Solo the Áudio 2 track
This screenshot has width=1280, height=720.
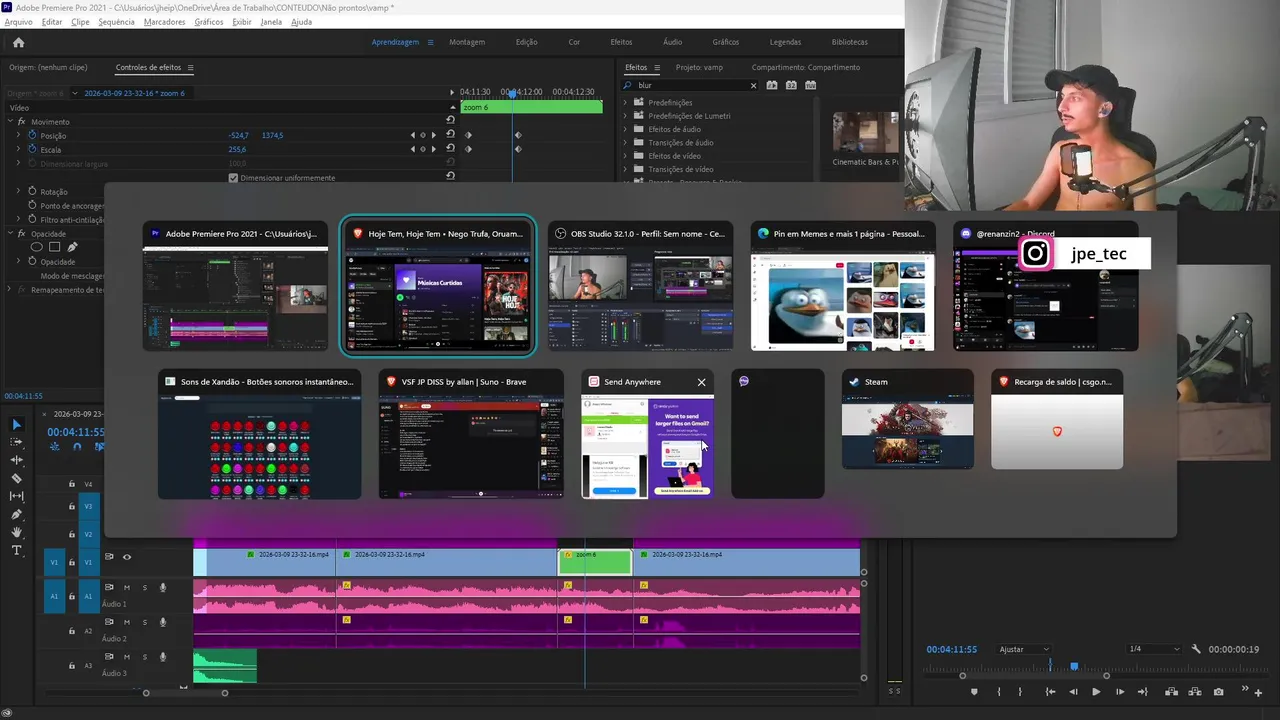144,622
